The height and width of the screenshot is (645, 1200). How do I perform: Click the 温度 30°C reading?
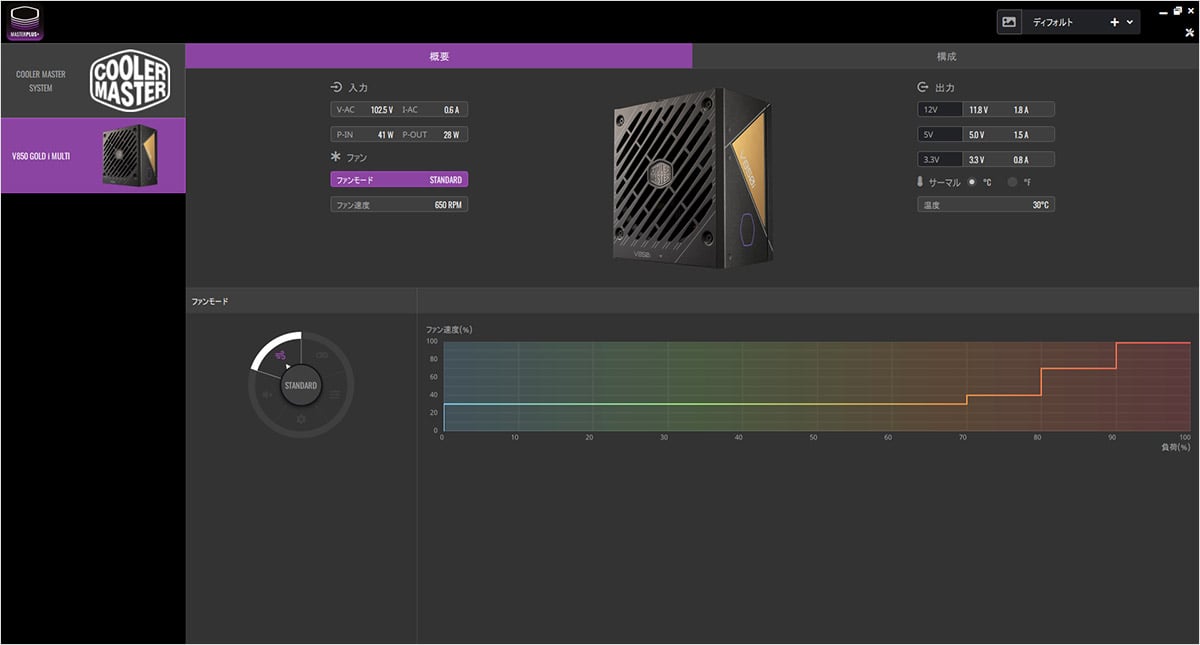(986, 205)
